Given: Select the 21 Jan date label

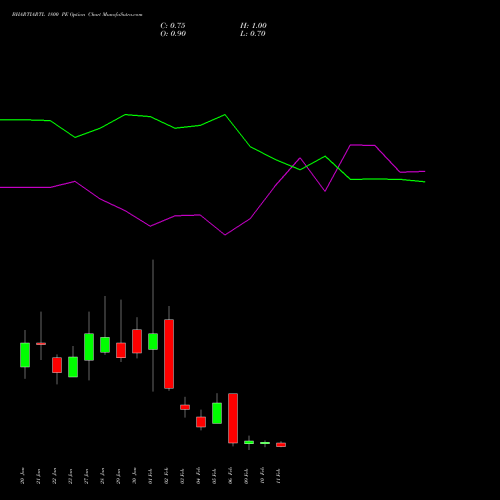Looking at the screenshot, I should [x=38, y=476].
